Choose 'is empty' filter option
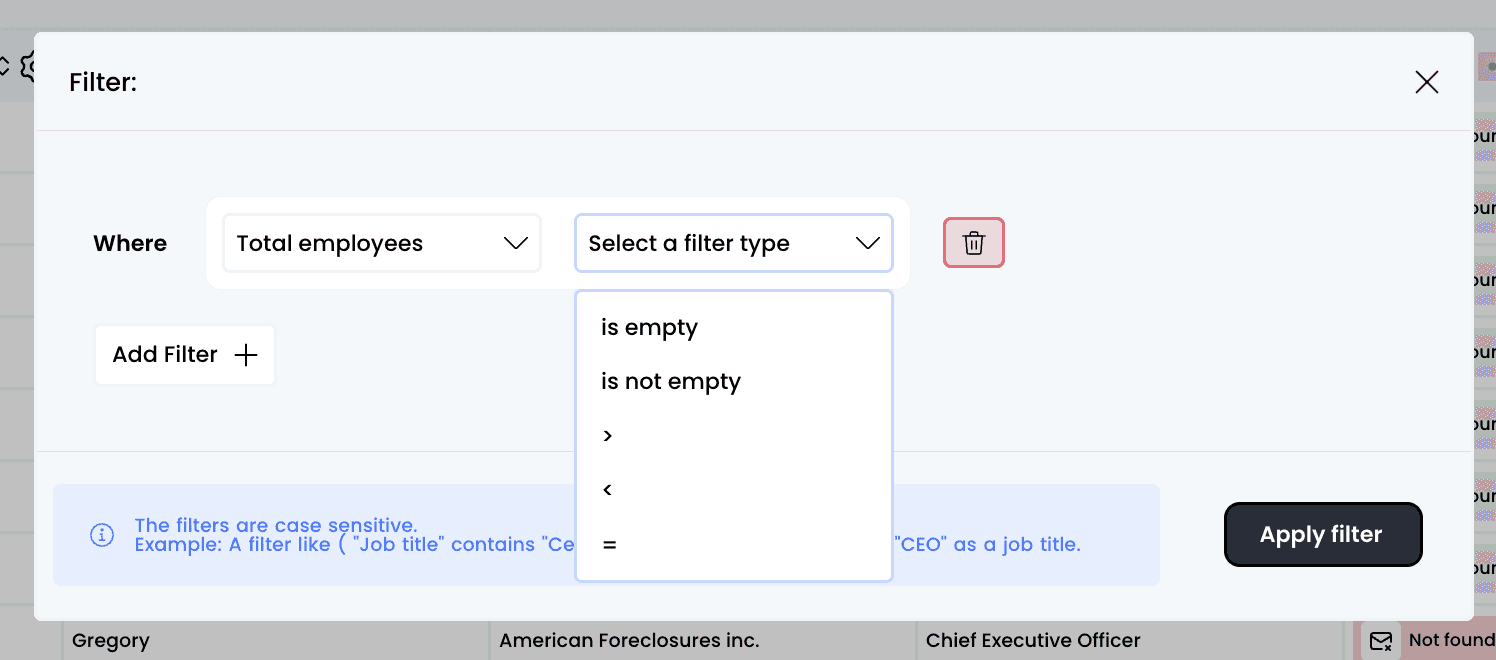The height and width of the screenshot is (660, 1496). click(649, 328)
